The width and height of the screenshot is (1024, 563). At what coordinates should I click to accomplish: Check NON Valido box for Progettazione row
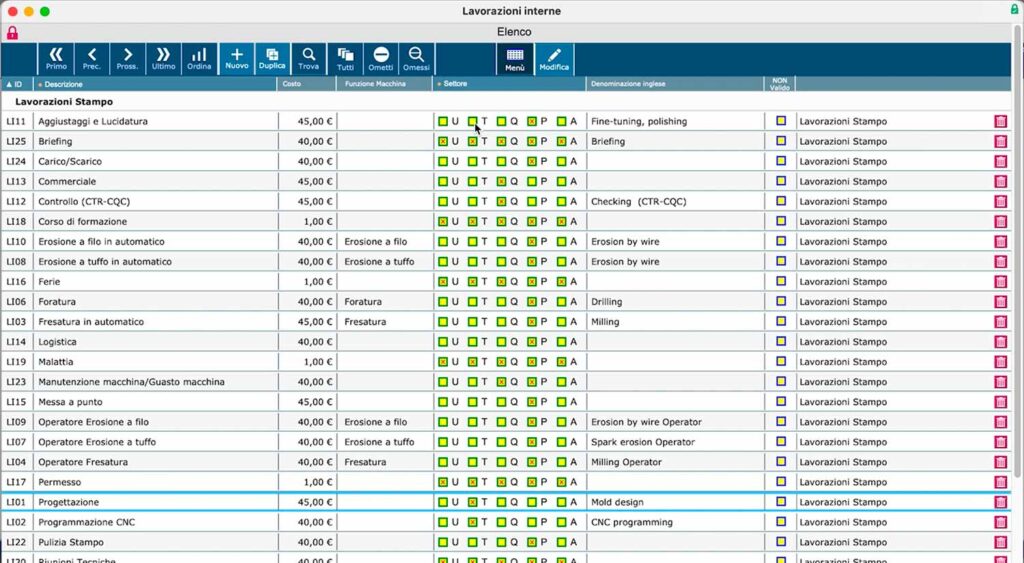point(781,502)
